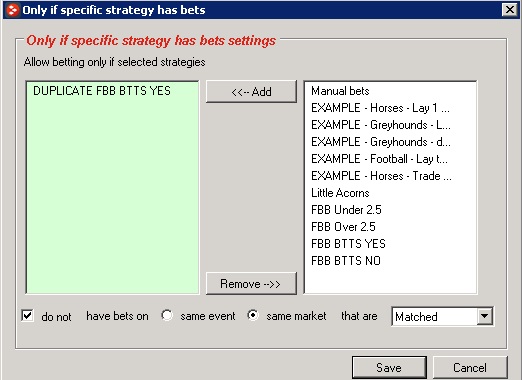Select the 'same event' radio option

[167, 315]
